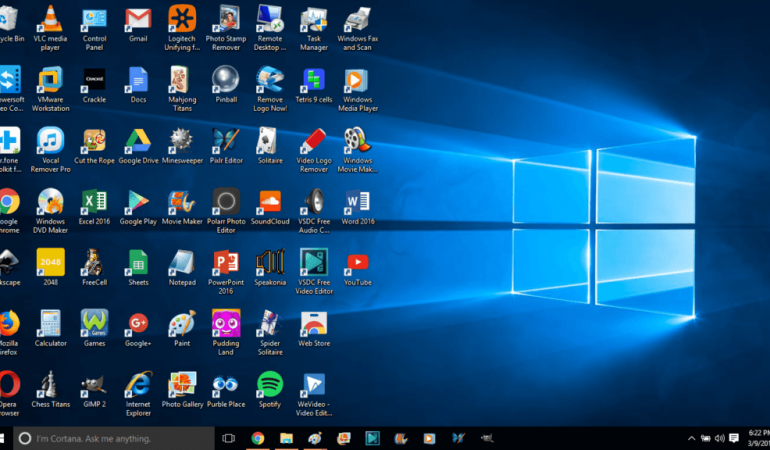Select the Pinball desktop icon
This screenshot has height=450, width=770.
(226, 80)
